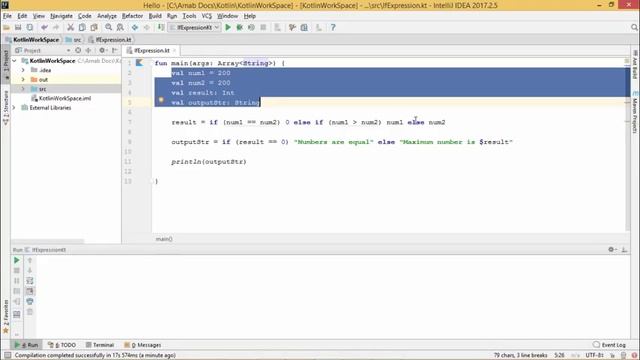Close the IfExpression.kt editor tab
This screenshot has height=360, width=640.
(174, 50)
